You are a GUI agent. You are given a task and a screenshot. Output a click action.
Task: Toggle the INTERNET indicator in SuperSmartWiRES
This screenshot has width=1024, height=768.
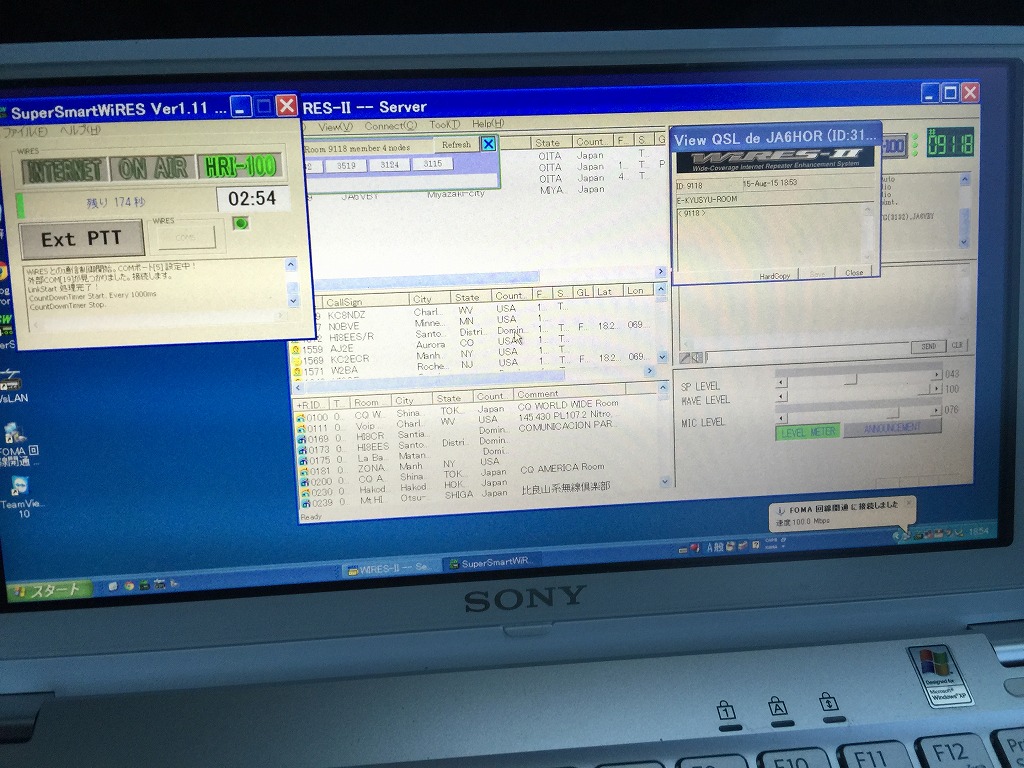(x=63, y=170)
